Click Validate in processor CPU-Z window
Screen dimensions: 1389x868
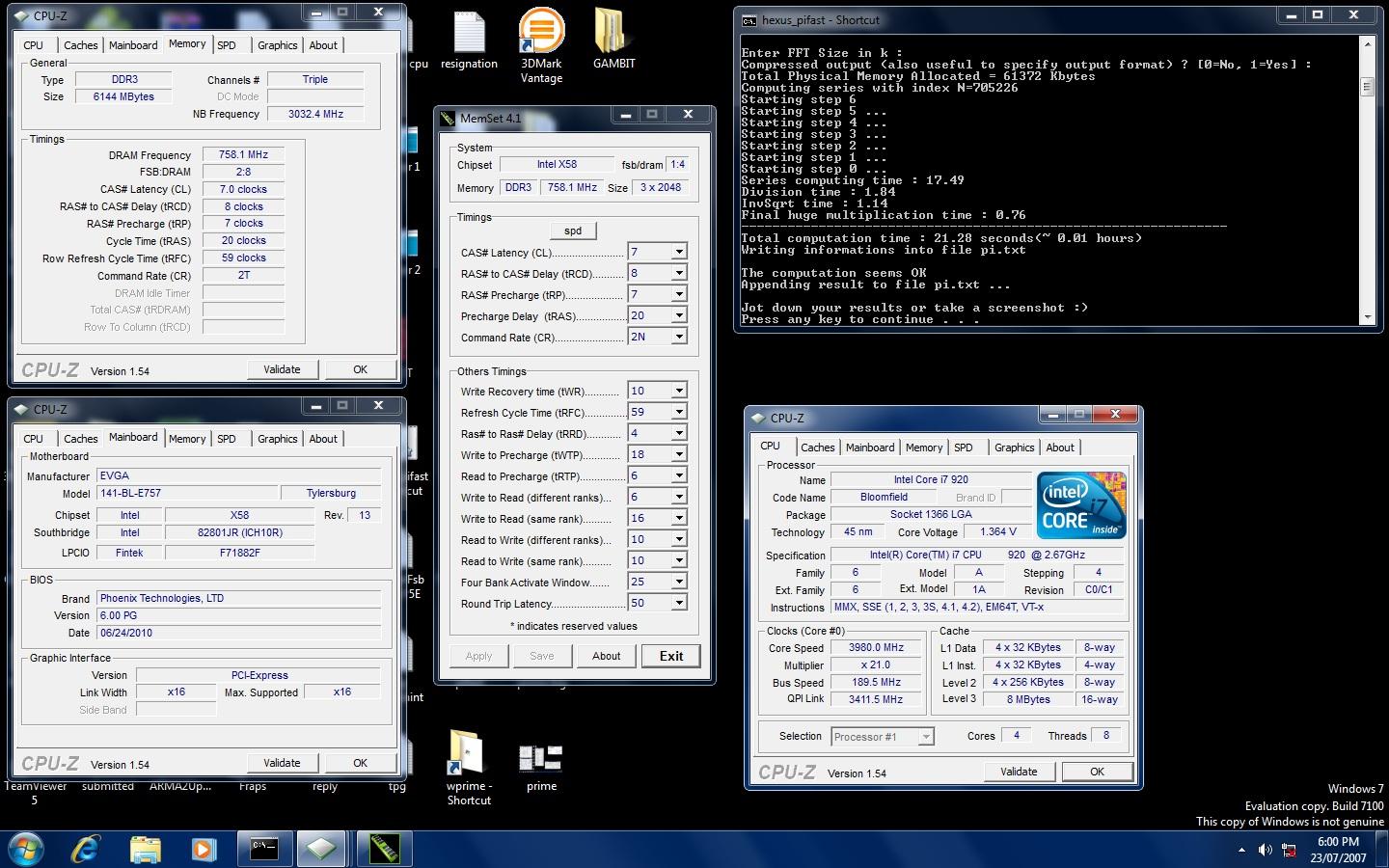1019,772
